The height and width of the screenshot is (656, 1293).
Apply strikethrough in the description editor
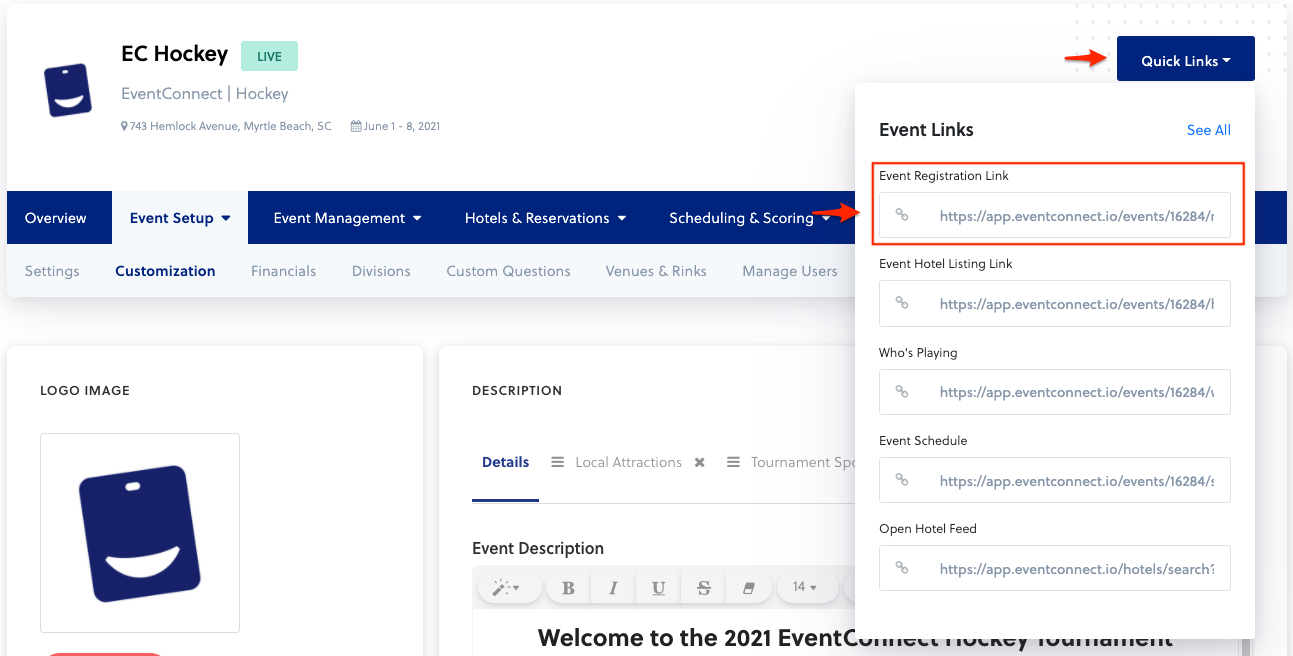tap(704, 588)
